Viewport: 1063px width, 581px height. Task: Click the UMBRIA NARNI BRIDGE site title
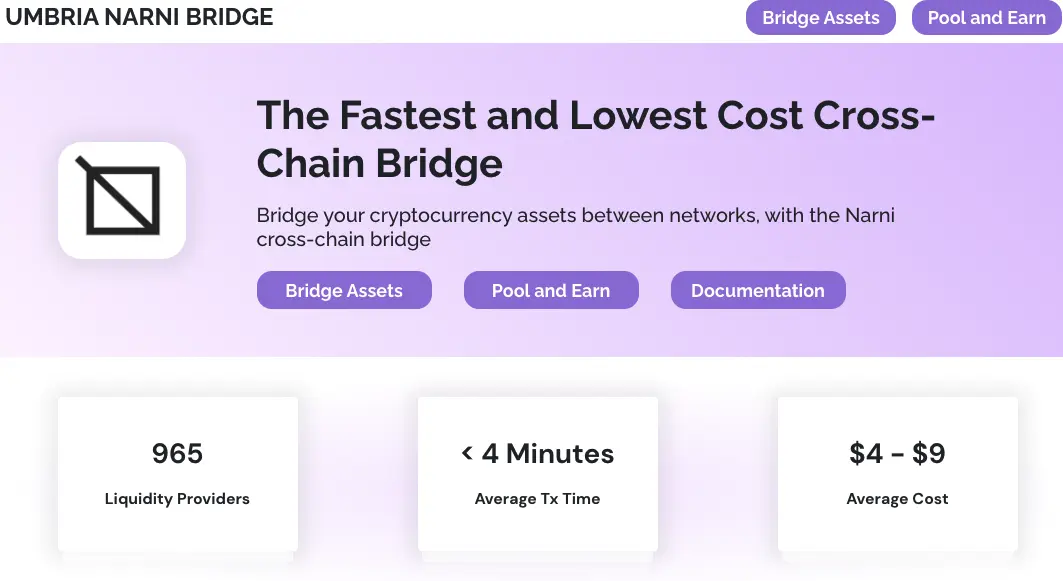click(139, 16)
